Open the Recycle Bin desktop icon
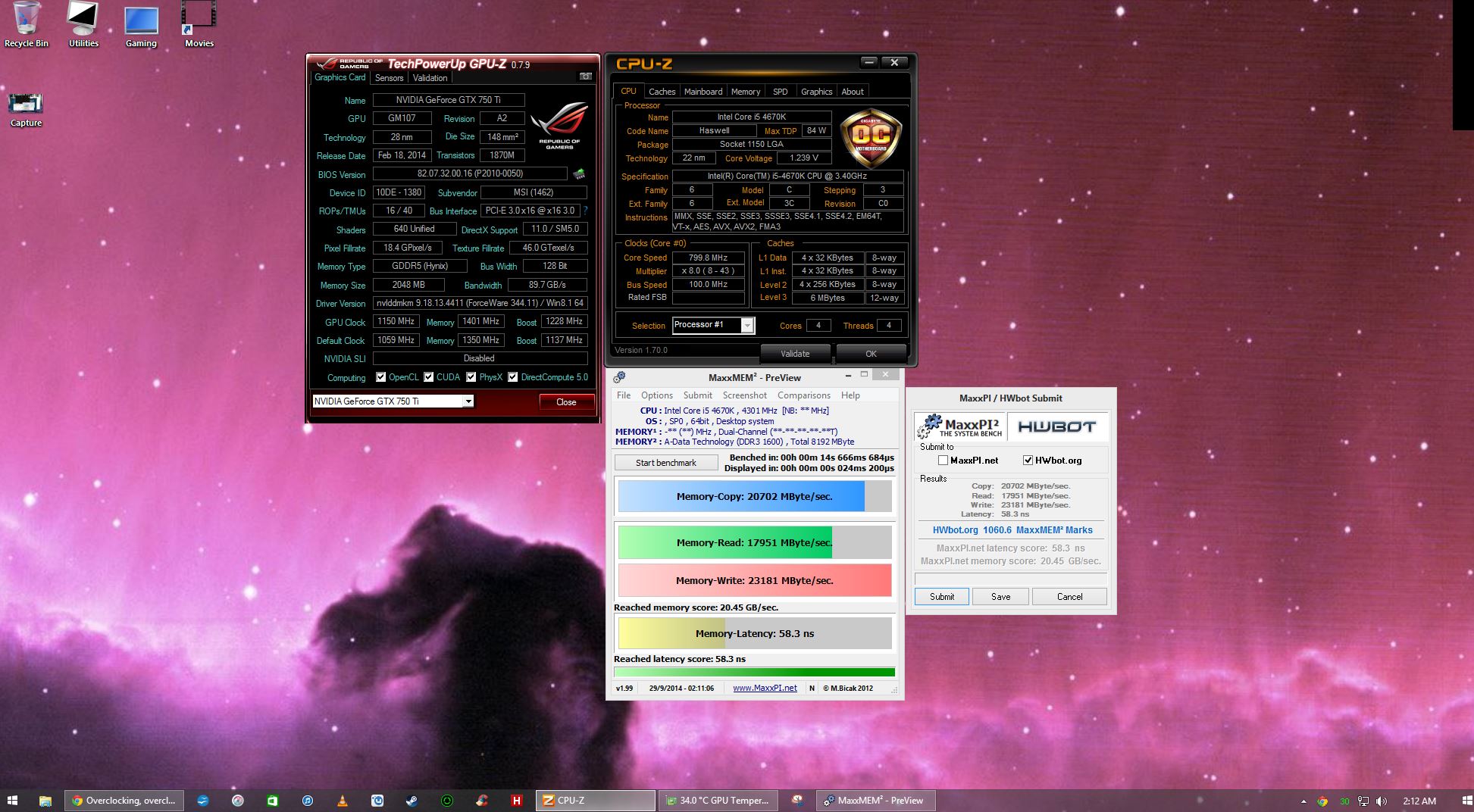 click(x=26, y=24)
